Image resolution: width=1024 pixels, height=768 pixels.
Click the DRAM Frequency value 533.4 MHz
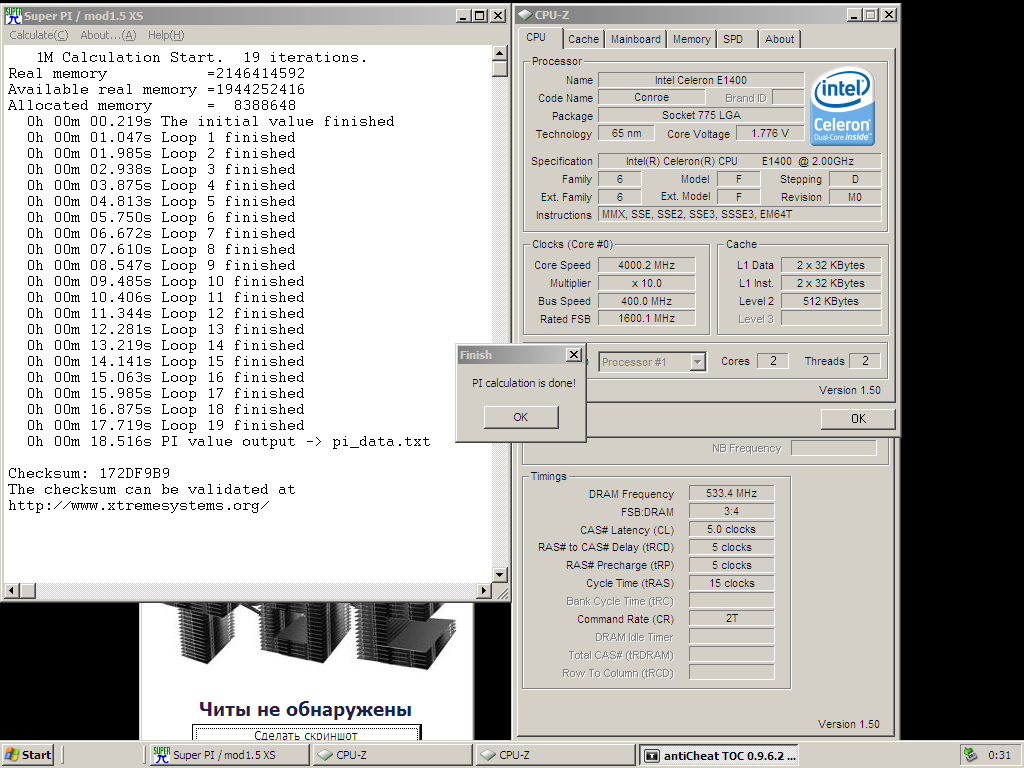pos(731,494)
